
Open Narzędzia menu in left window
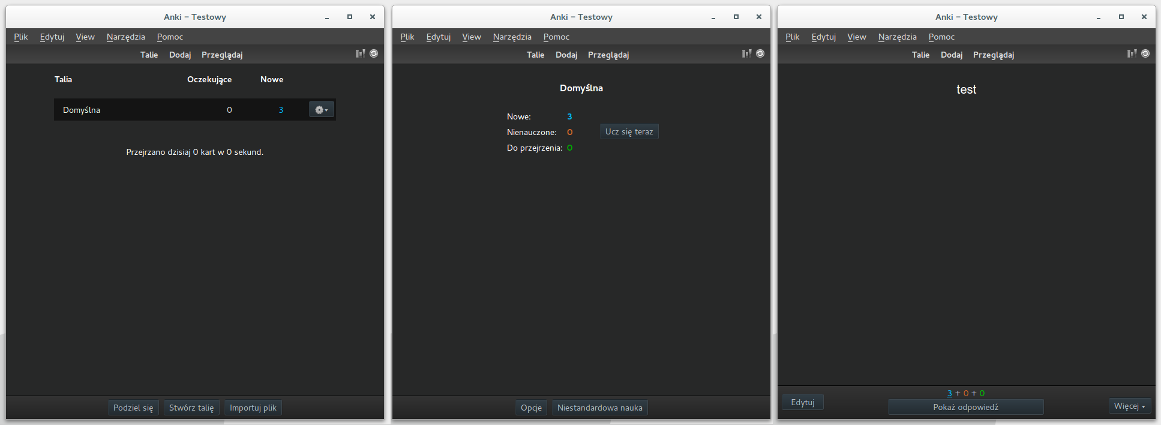pyautogui.click(x=126, y=37)
